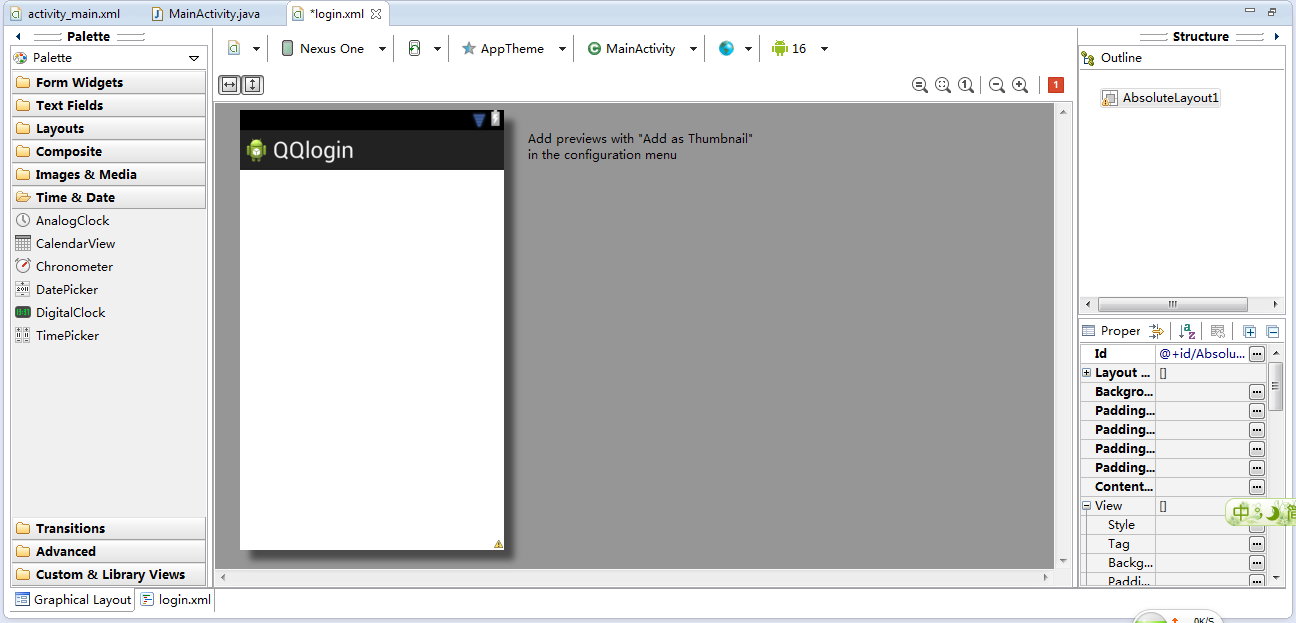Image resolution: width=1296 pixels, height=623 pixels.
Task: Open the Text Fields palette category
Action: coord(108,105)
